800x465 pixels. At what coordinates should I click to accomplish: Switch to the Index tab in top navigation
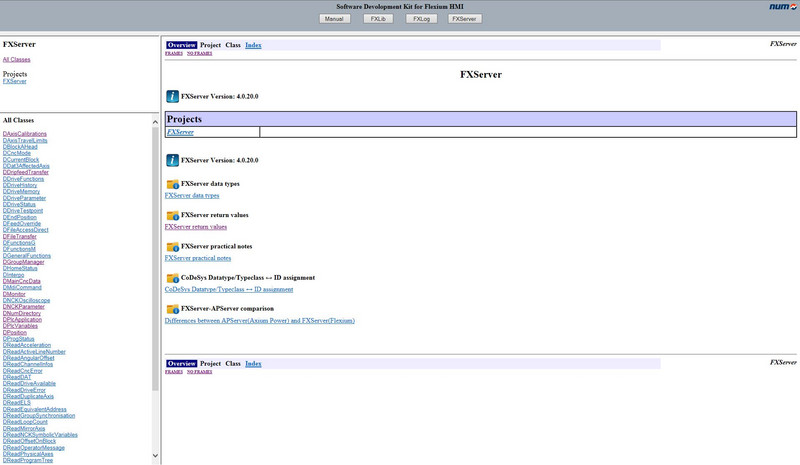[x=253, y=45]
